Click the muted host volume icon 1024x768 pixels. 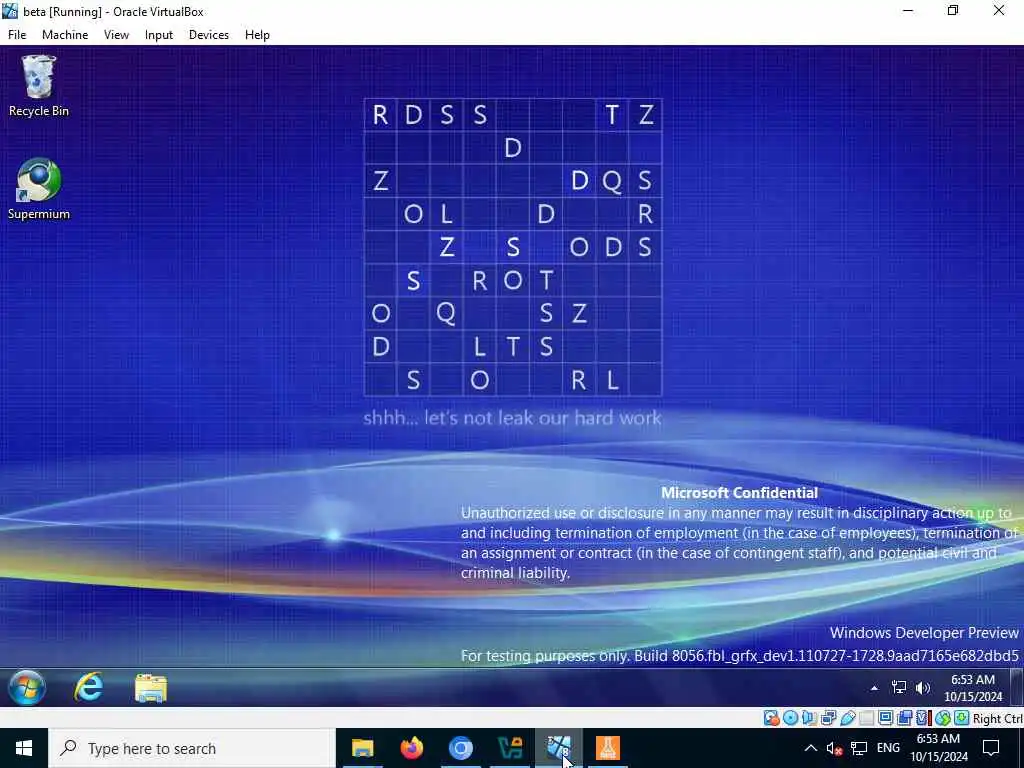(834, 748)
